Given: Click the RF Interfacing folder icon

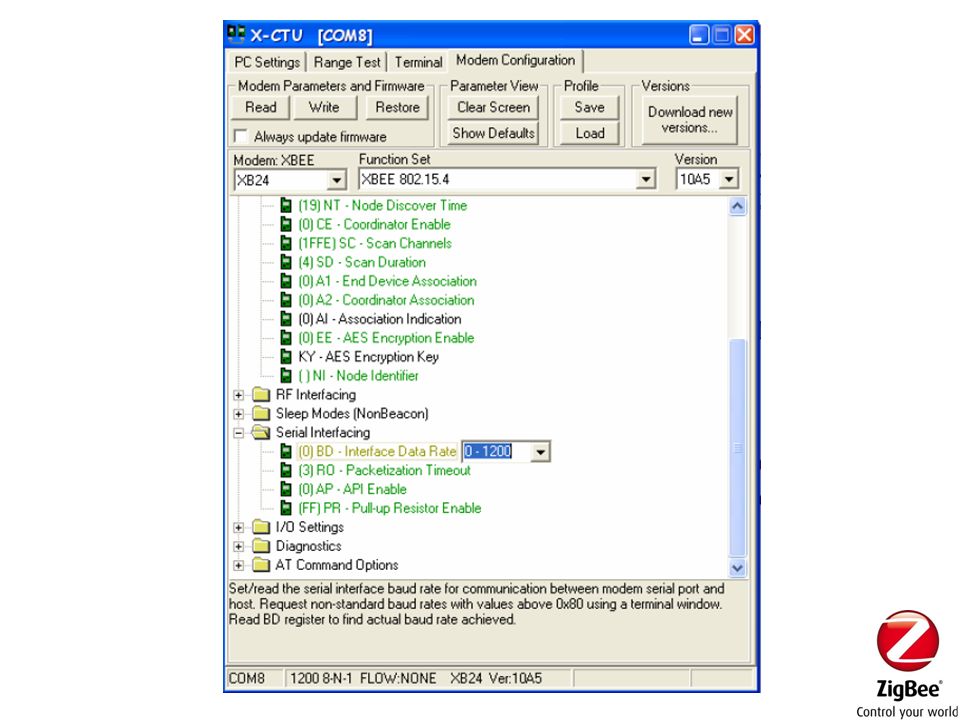Looking at the screenshot, I should pos(261,395).
